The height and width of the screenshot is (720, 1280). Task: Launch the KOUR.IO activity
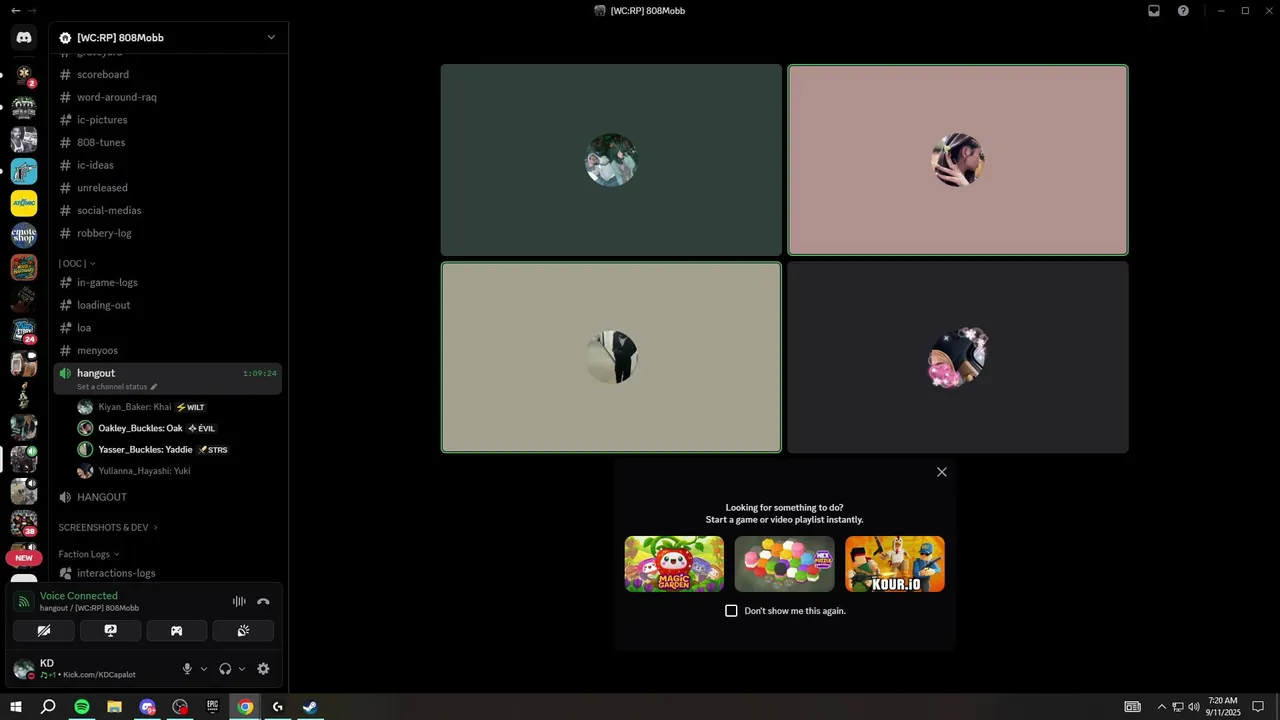tap(895, 564)
